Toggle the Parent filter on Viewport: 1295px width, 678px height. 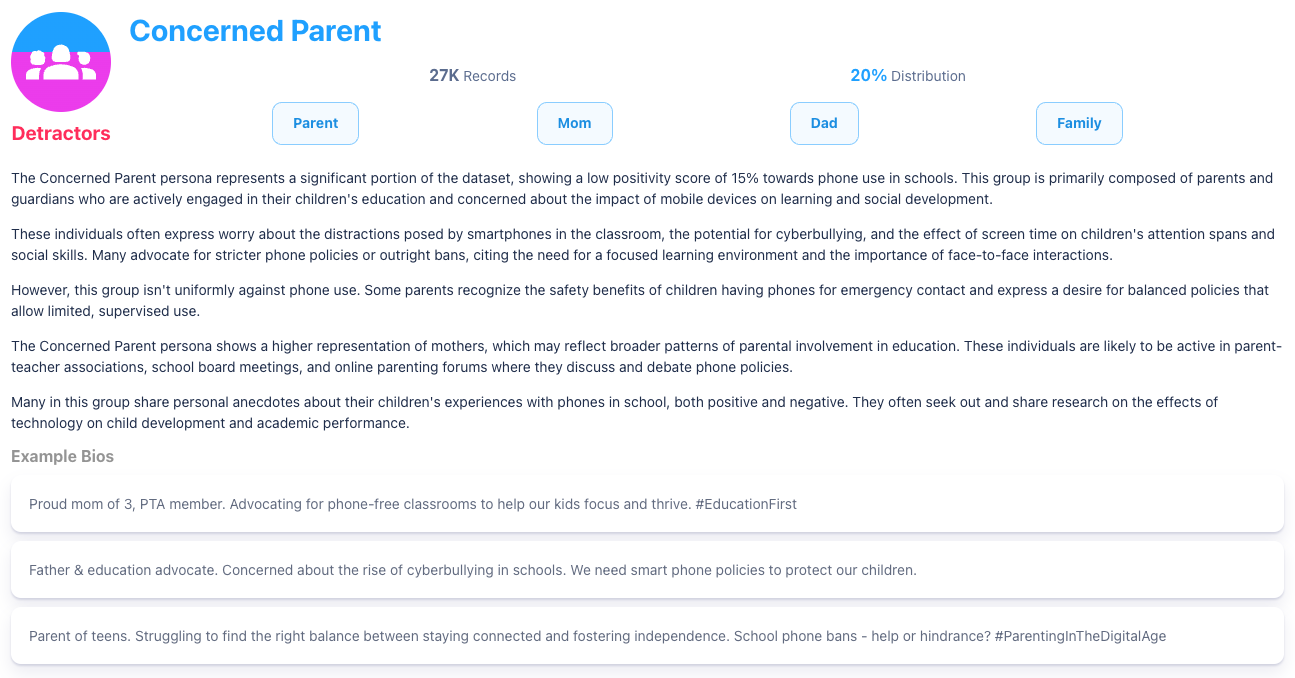[315, 123]
